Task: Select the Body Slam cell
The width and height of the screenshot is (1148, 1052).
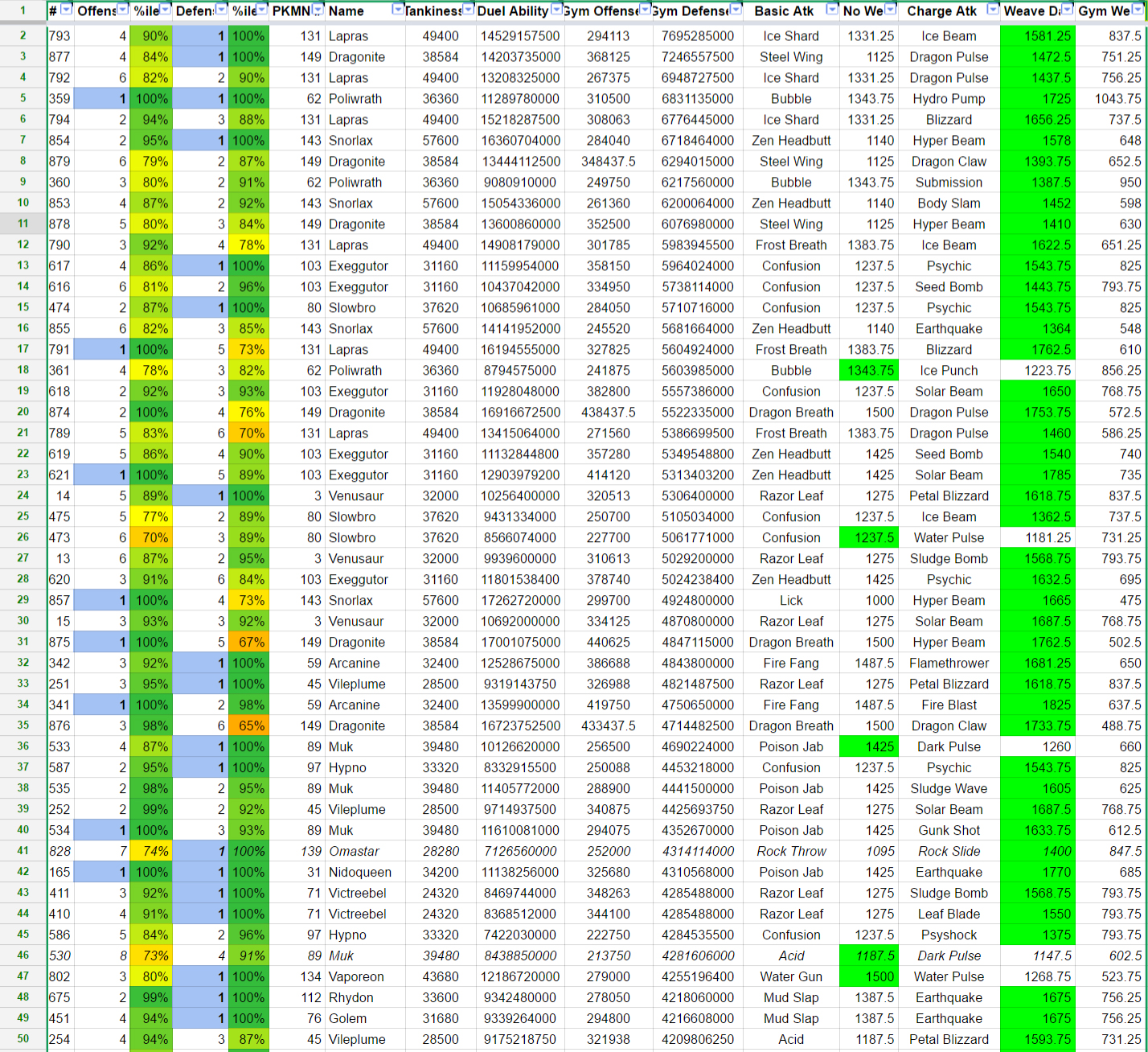Action: coord(949,203)
